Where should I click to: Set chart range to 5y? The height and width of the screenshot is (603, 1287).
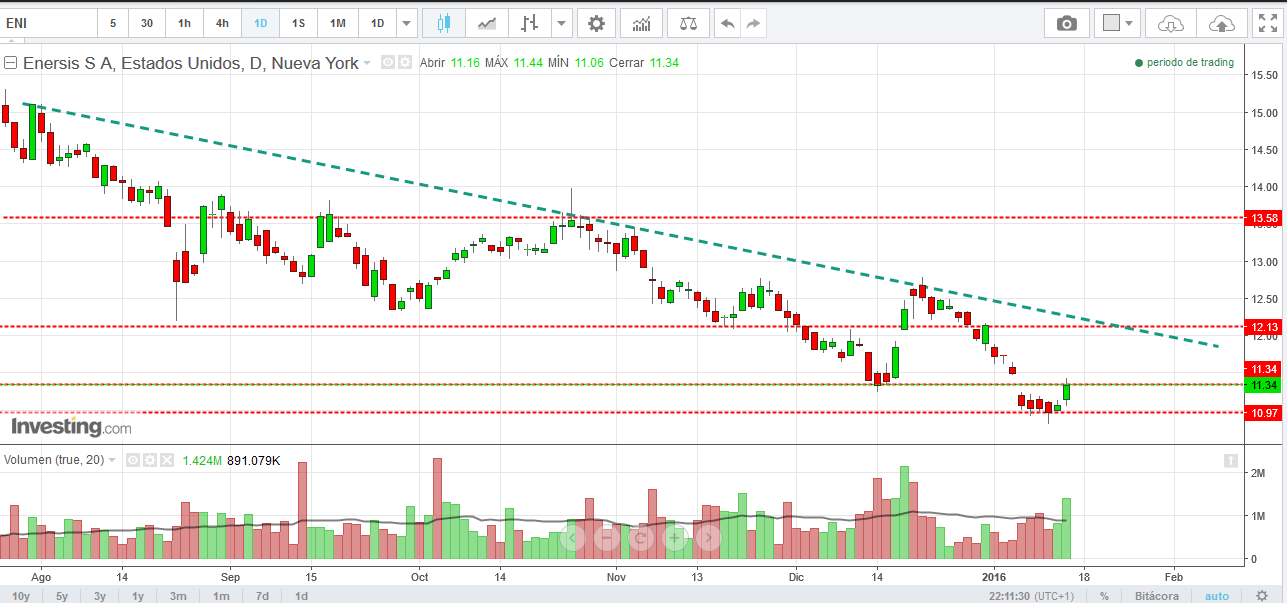click(62, 596)
